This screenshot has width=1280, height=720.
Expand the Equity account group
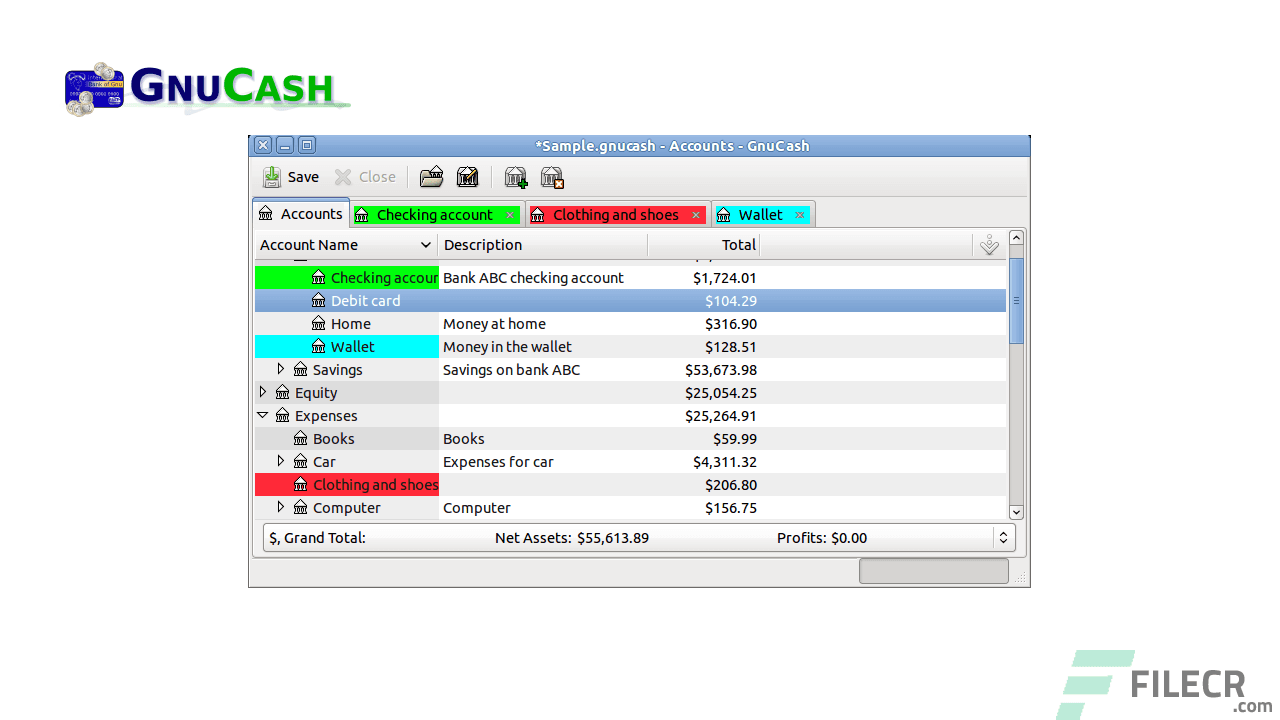(263, 392)
